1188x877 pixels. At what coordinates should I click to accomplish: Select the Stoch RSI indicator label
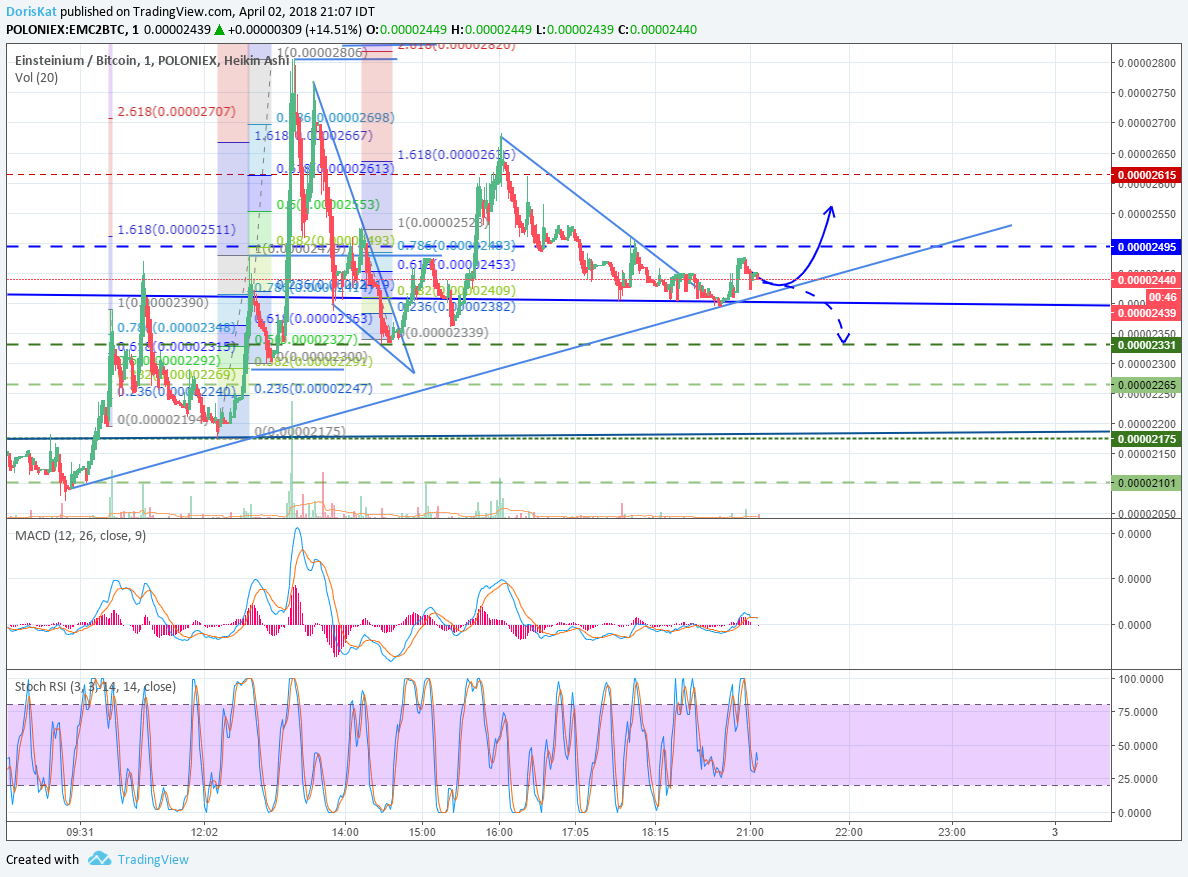coord(95,687)
